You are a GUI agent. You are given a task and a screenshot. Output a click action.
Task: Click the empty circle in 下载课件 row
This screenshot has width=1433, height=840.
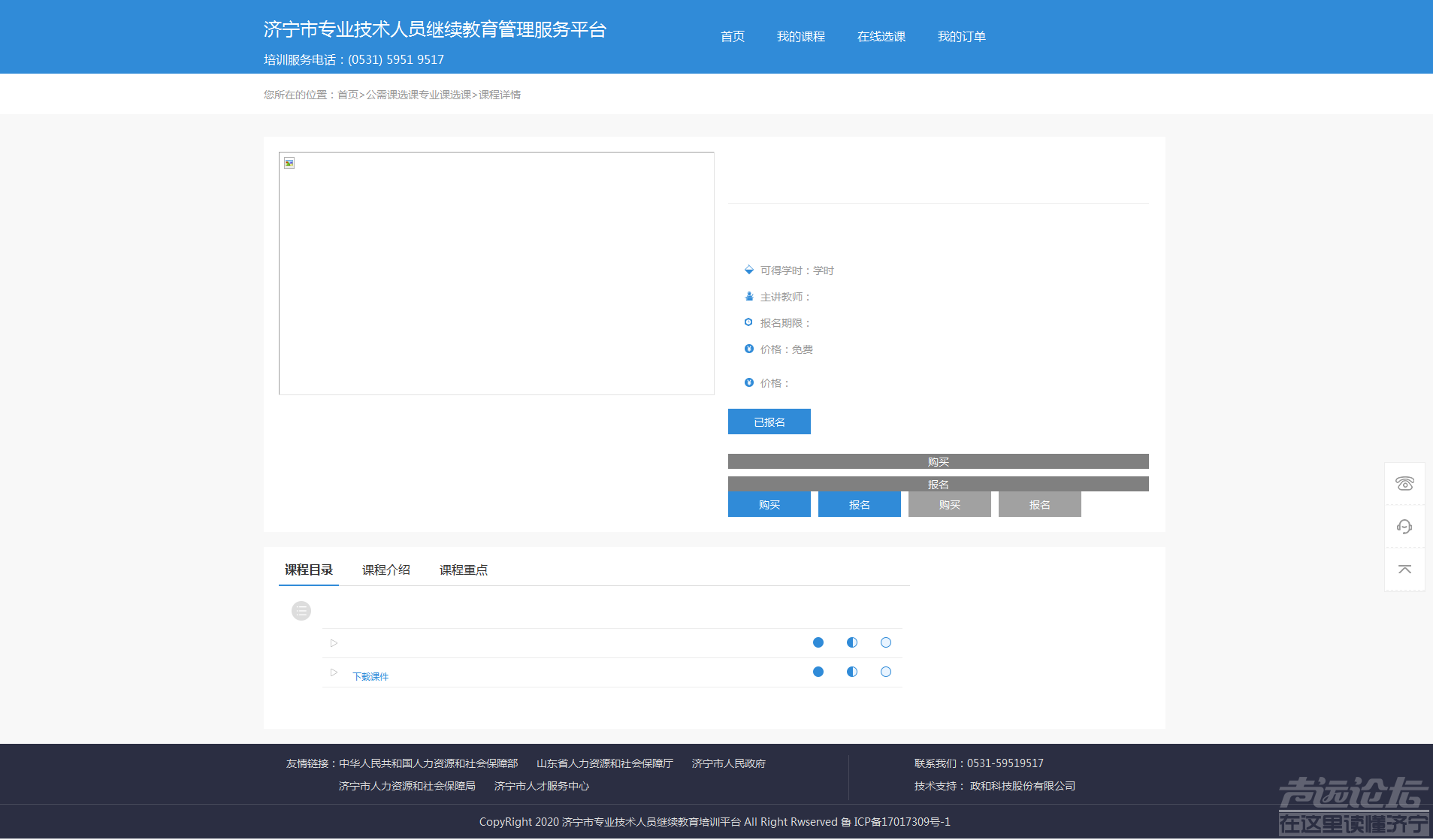[x=886, y=672]
